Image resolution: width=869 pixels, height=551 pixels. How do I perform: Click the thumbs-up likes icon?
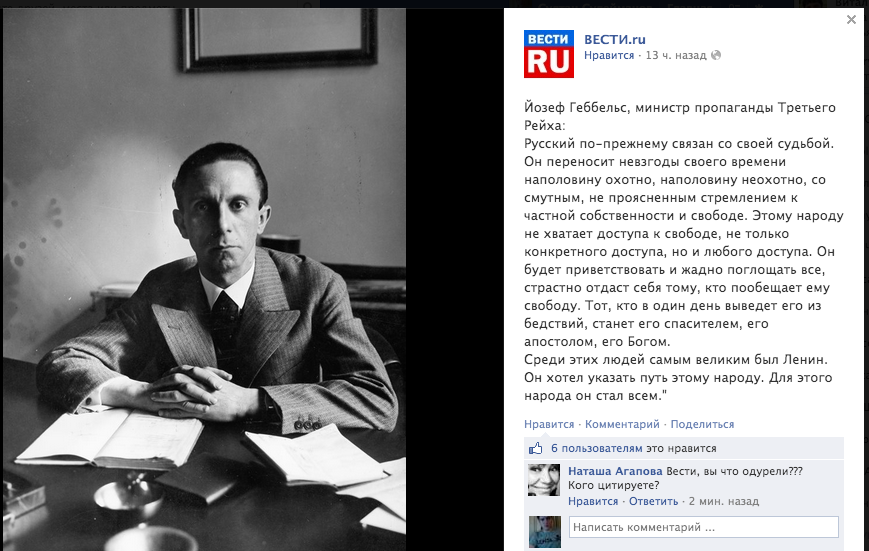pyautogui.click(x=535, y=448)
